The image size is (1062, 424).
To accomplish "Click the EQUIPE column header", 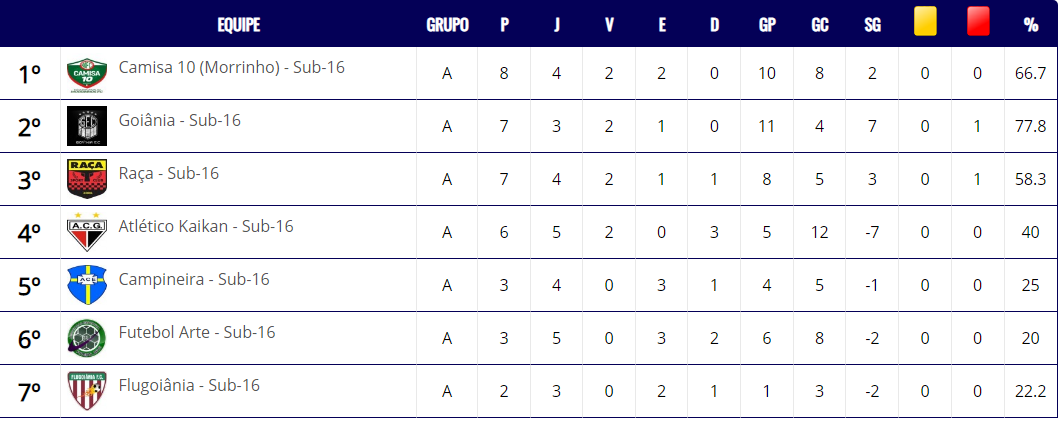I will (x=239, y=25).
